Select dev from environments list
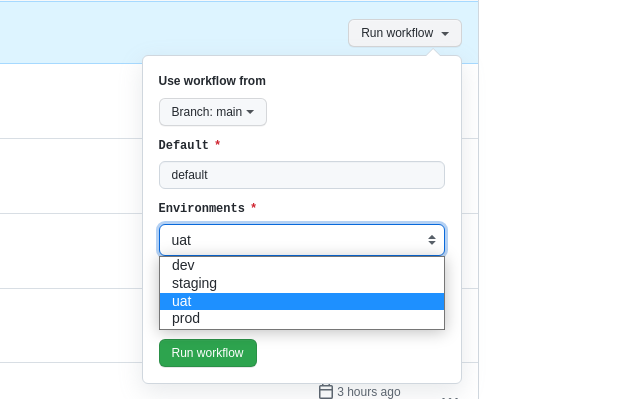 coord(302,265)
